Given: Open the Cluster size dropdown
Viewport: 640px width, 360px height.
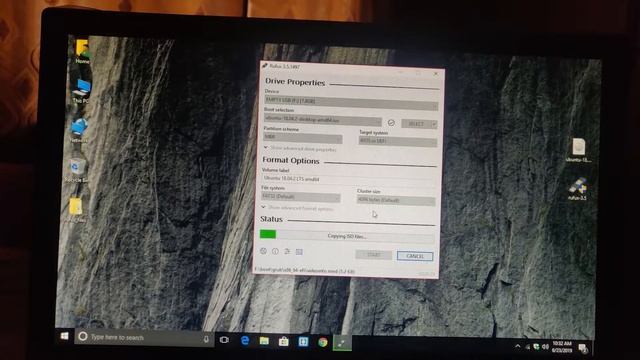Looking at the screenshot, I should (396, 200).
